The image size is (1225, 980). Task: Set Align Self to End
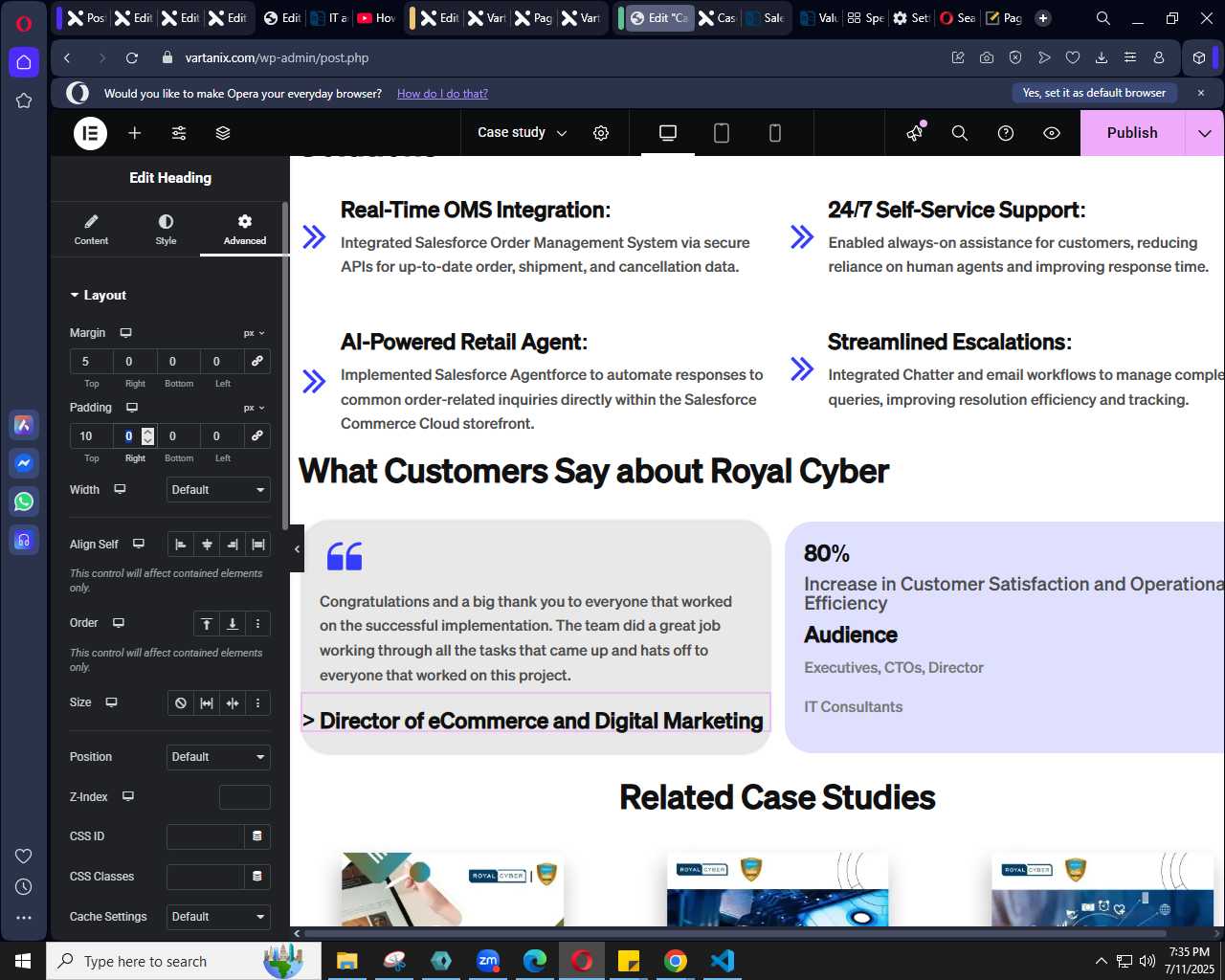(233, 545)
